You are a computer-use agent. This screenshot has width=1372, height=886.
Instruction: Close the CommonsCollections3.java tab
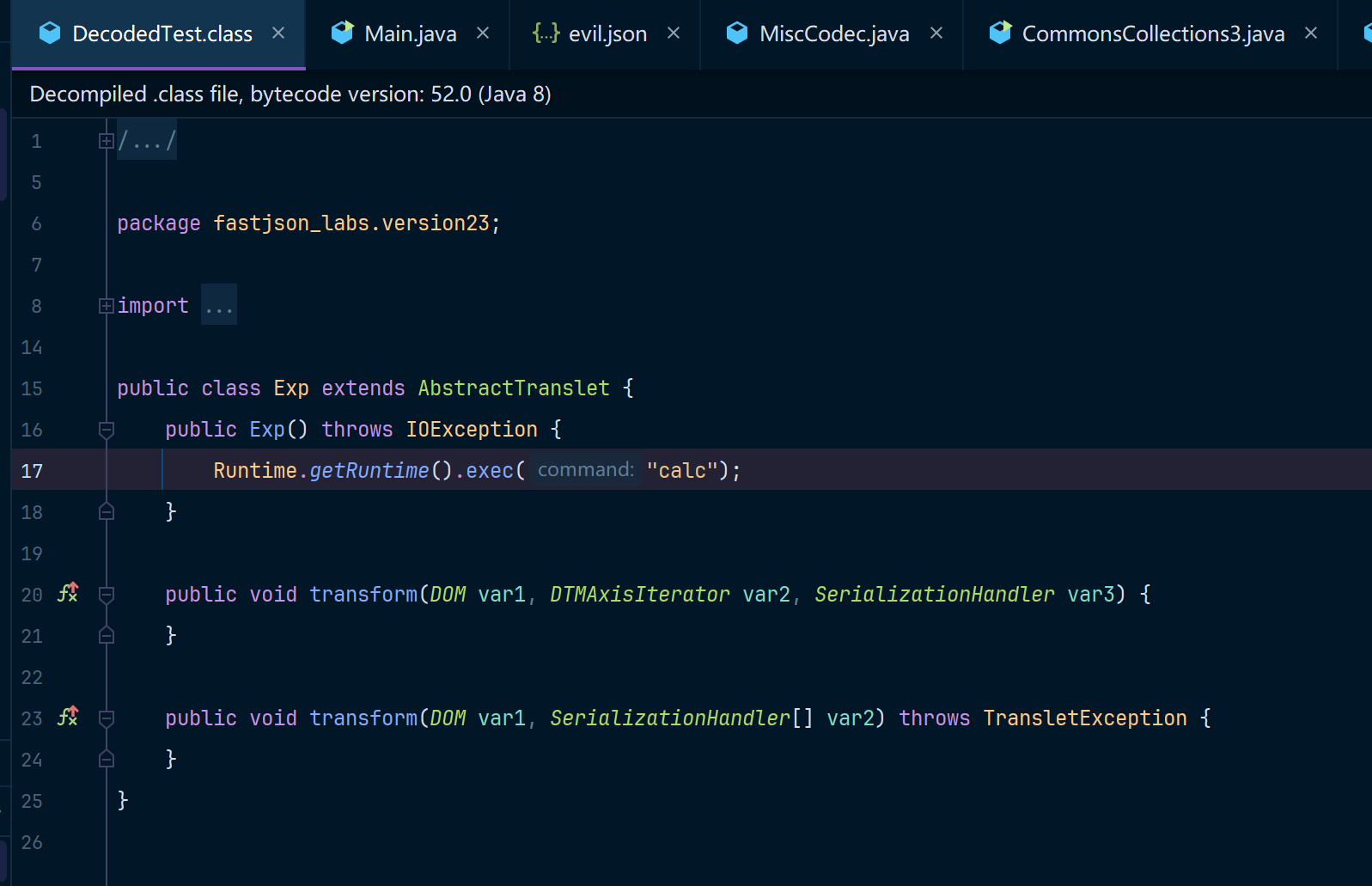(1311, 33)
